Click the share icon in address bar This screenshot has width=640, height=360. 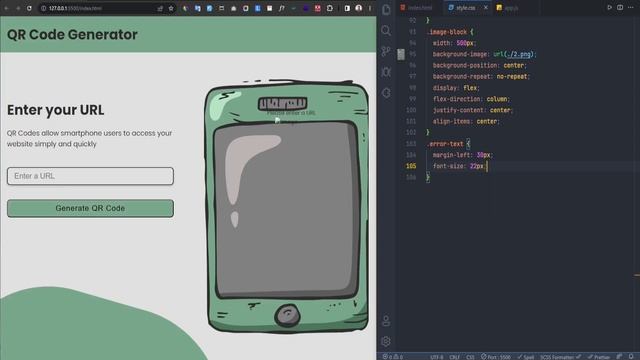(160, 8)
